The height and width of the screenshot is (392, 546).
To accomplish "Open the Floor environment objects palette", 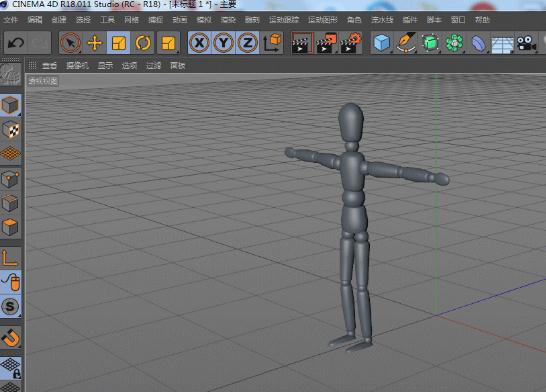I will (502, 44).
